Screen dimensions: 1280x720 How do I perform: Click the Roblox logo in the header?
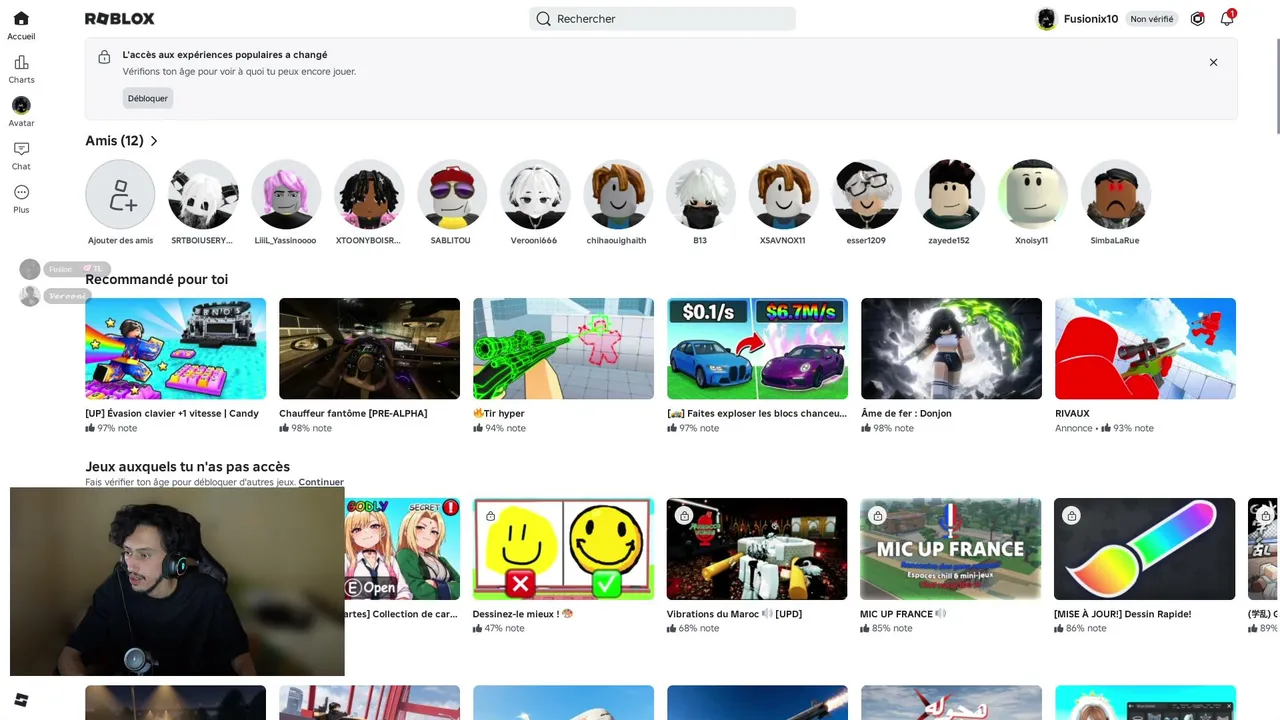pos(120,19)
